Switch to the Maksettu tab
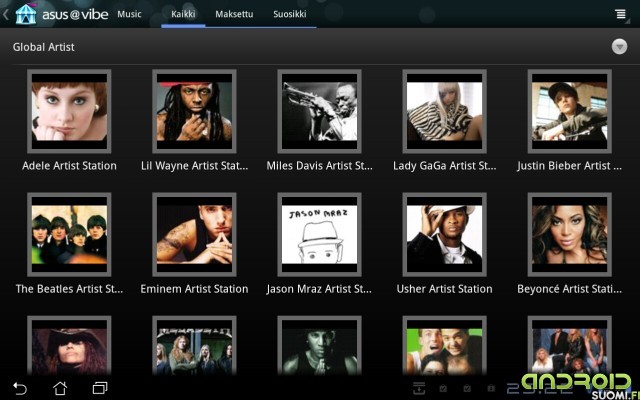 [x=234, y=14]
